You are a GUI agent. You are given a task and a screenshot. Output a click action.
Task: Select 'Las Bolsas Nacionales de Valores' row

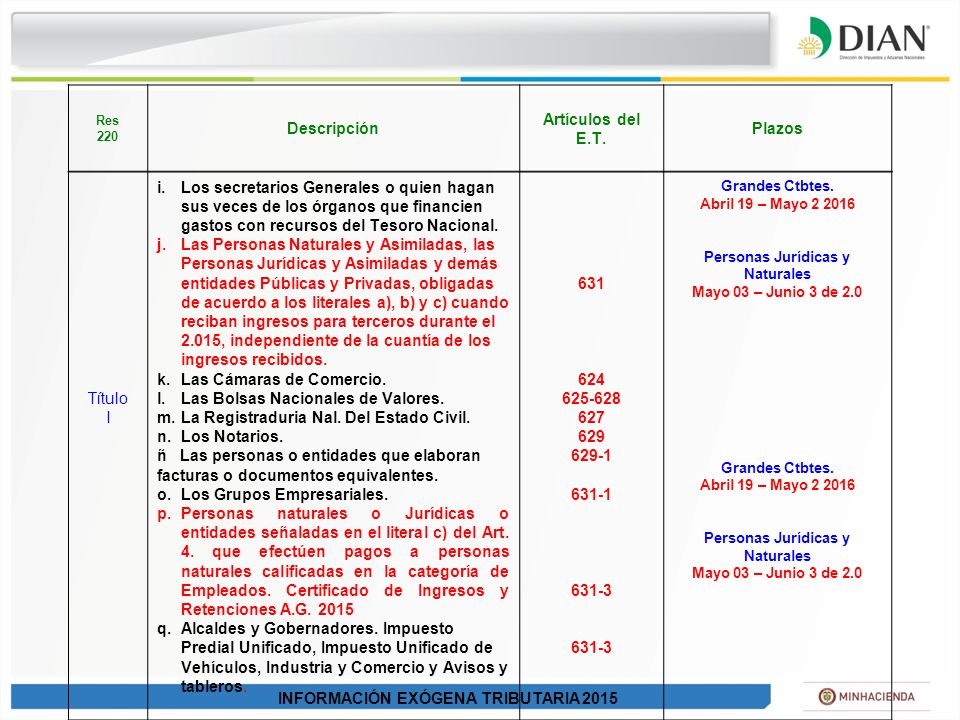click(x=300, y=398)
